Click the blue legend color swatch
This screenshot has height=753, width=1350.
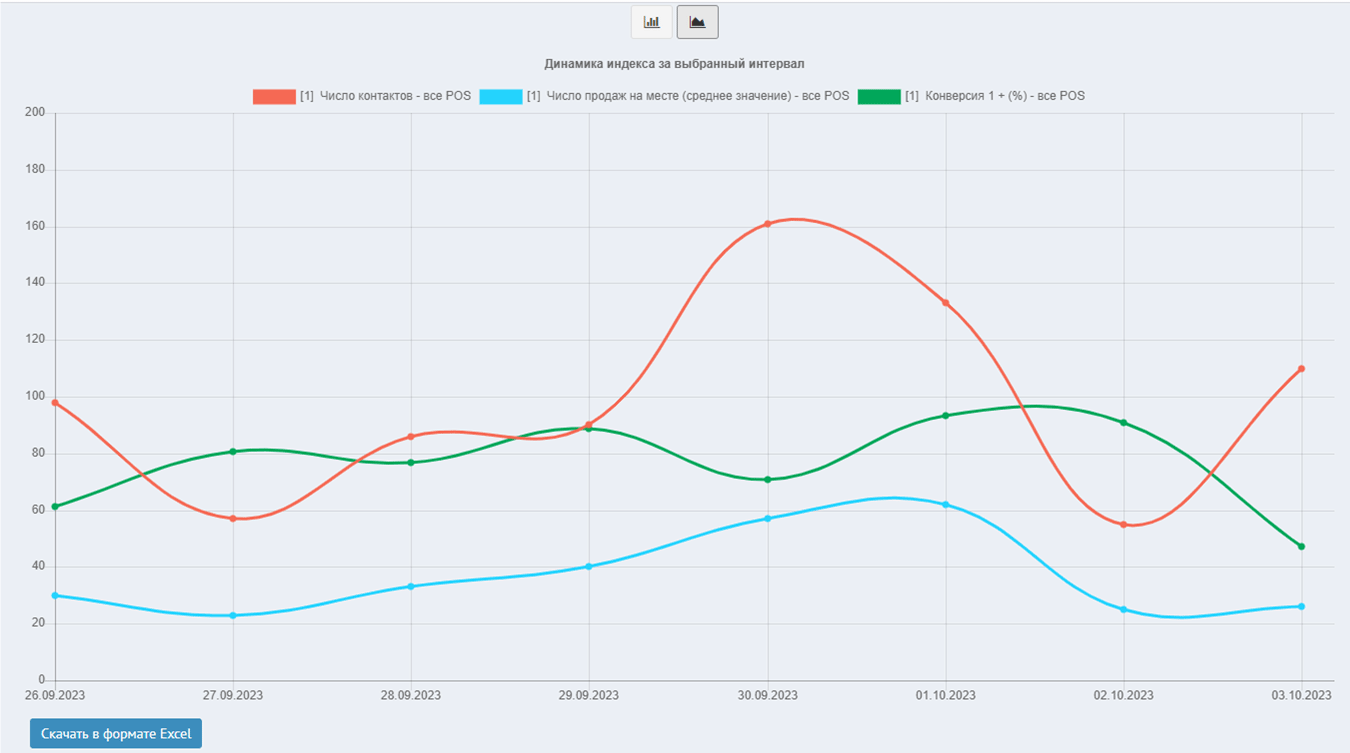(500, 97)
